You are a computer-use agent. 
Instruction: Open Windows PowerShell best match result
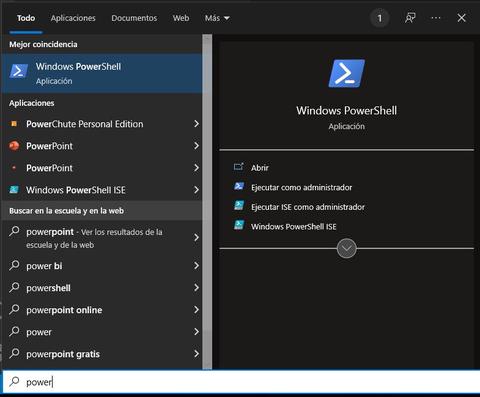[x=102, y=73]
